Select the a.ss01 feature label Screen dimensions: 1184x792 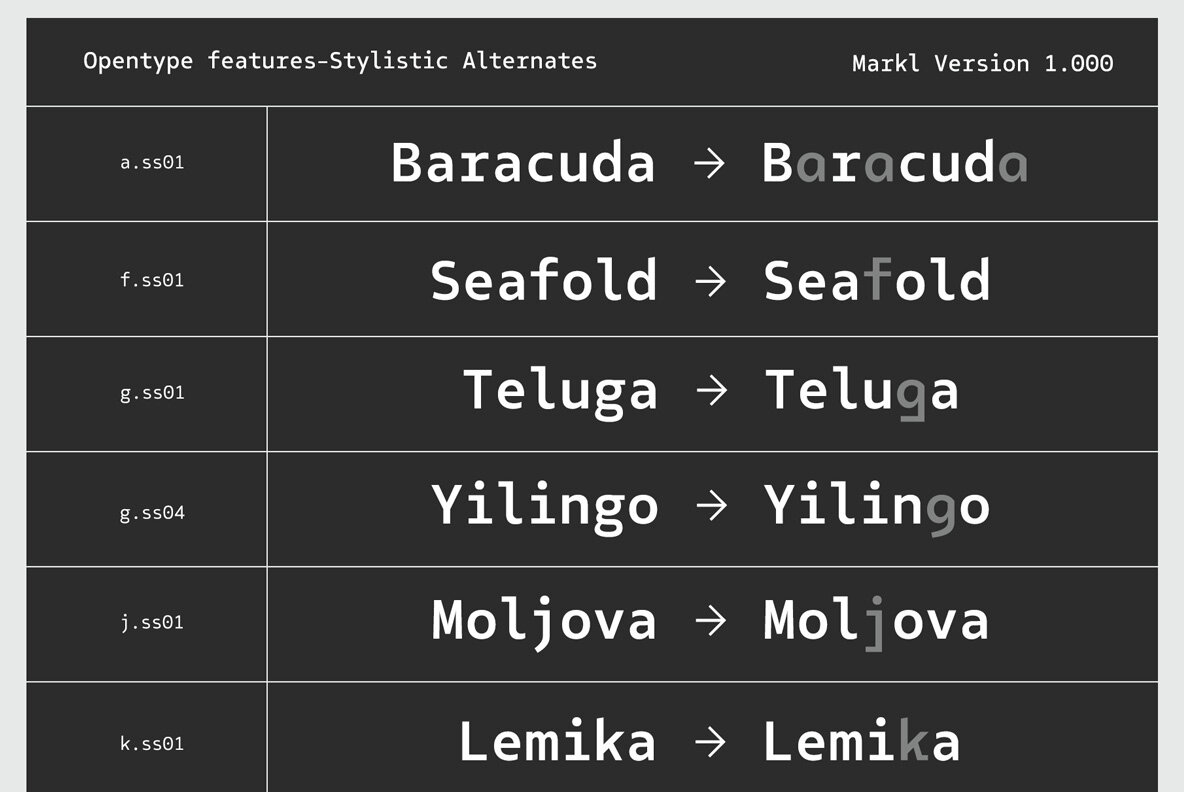(x=152, y=162)
